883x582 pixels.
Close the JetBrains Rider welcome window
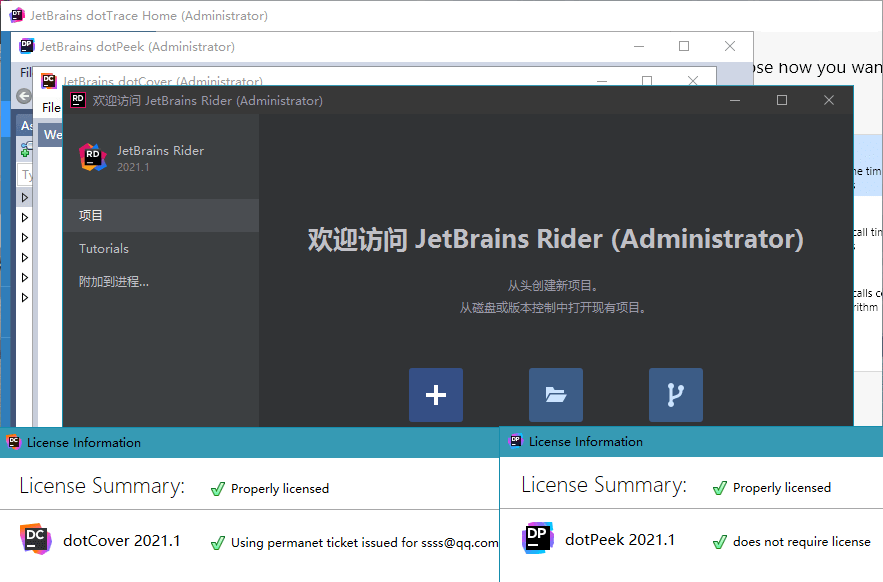[829, 100]
